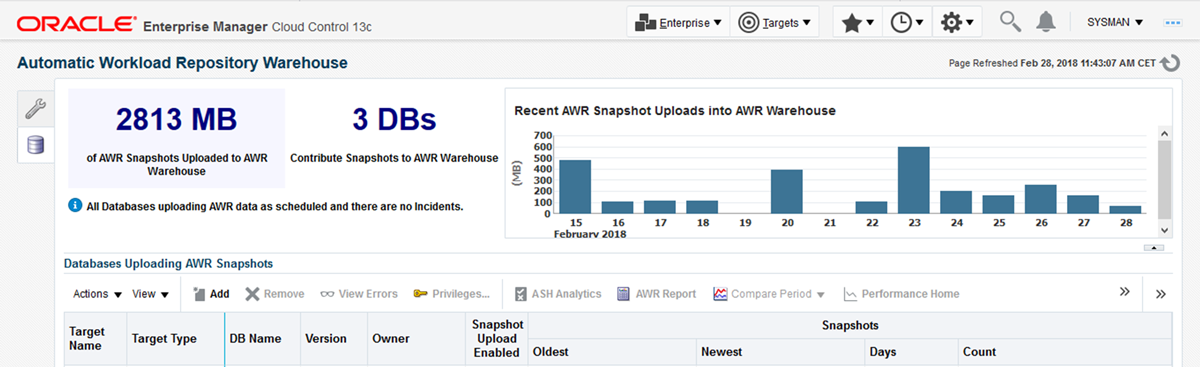Click the 2813 MB summary tile
The height and width of the screenshot is (367, 1200).
coord(176,138)
